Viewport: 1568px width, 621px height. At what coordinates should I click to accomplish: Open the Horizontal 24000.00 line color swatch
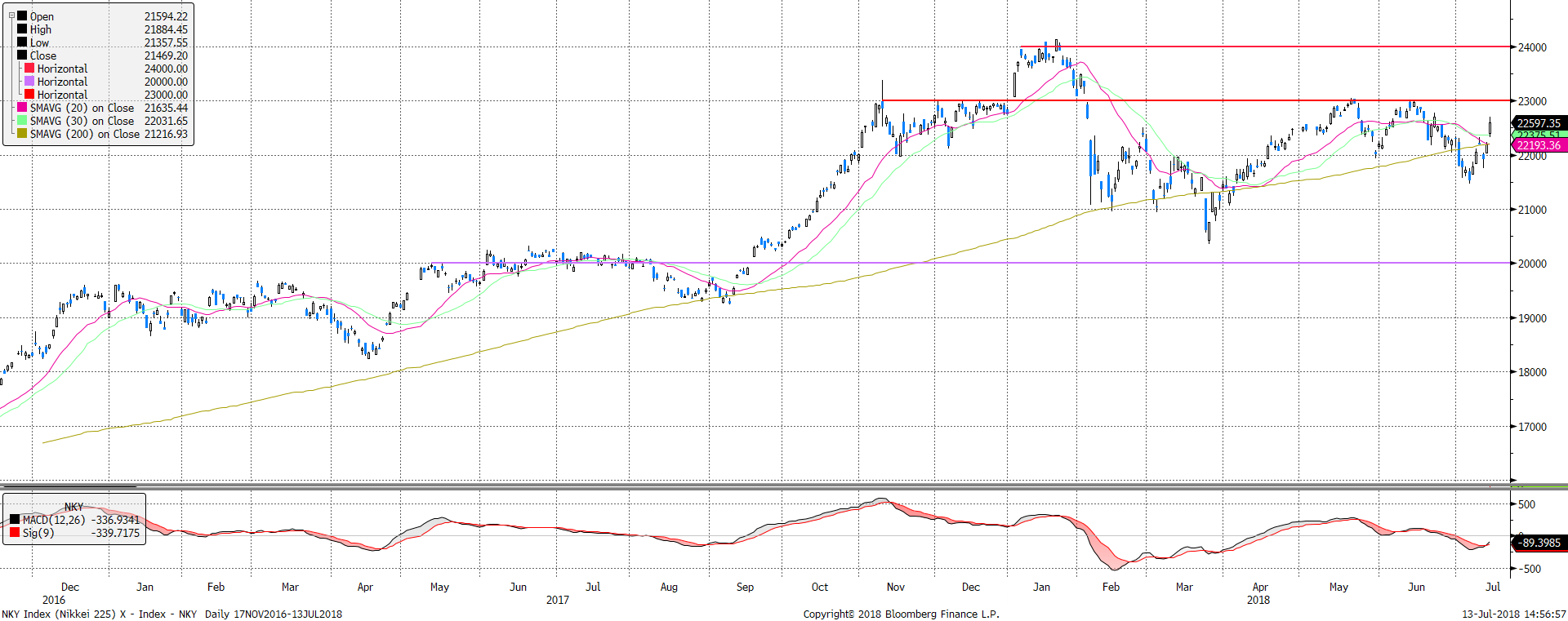point(29,68)
